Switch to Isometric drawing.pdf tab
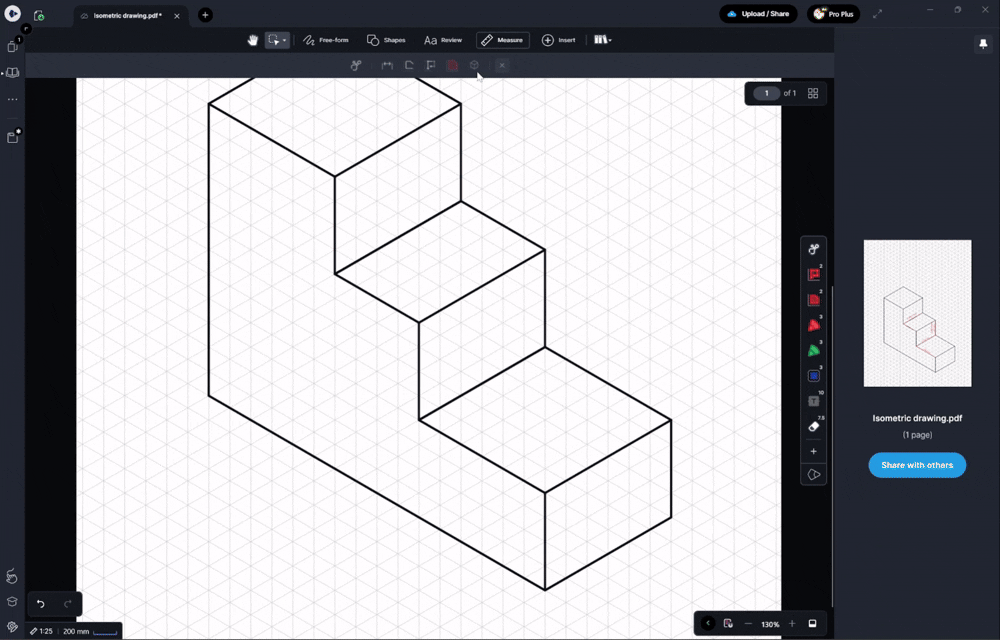 pos(128,16)
